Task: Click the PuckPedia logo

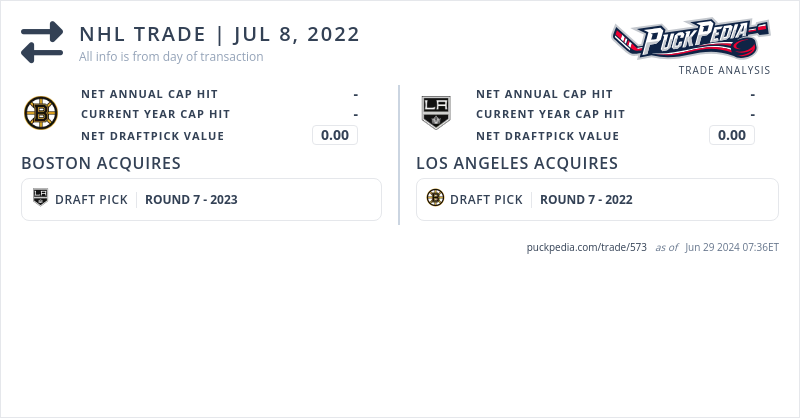Action: click(x=691, y=40)
